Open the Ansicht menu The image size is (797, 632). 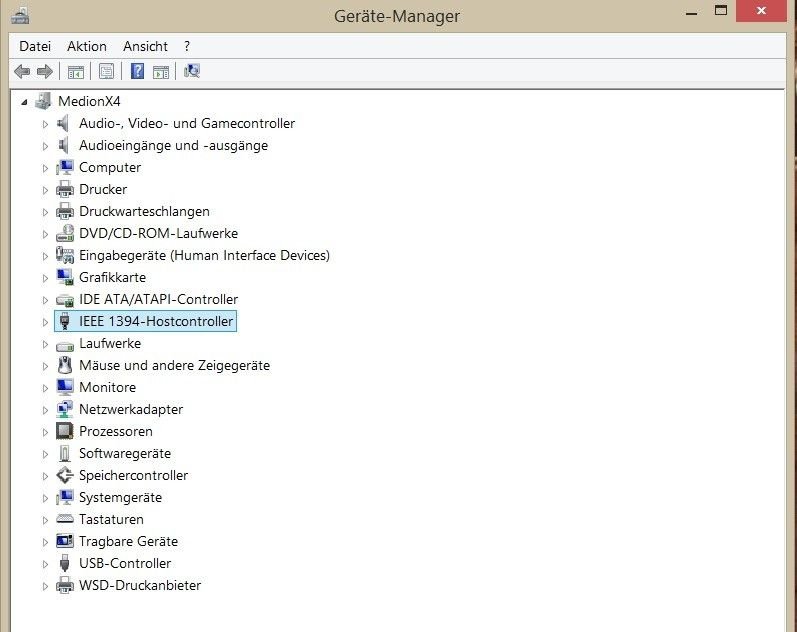tap(145, 46)
